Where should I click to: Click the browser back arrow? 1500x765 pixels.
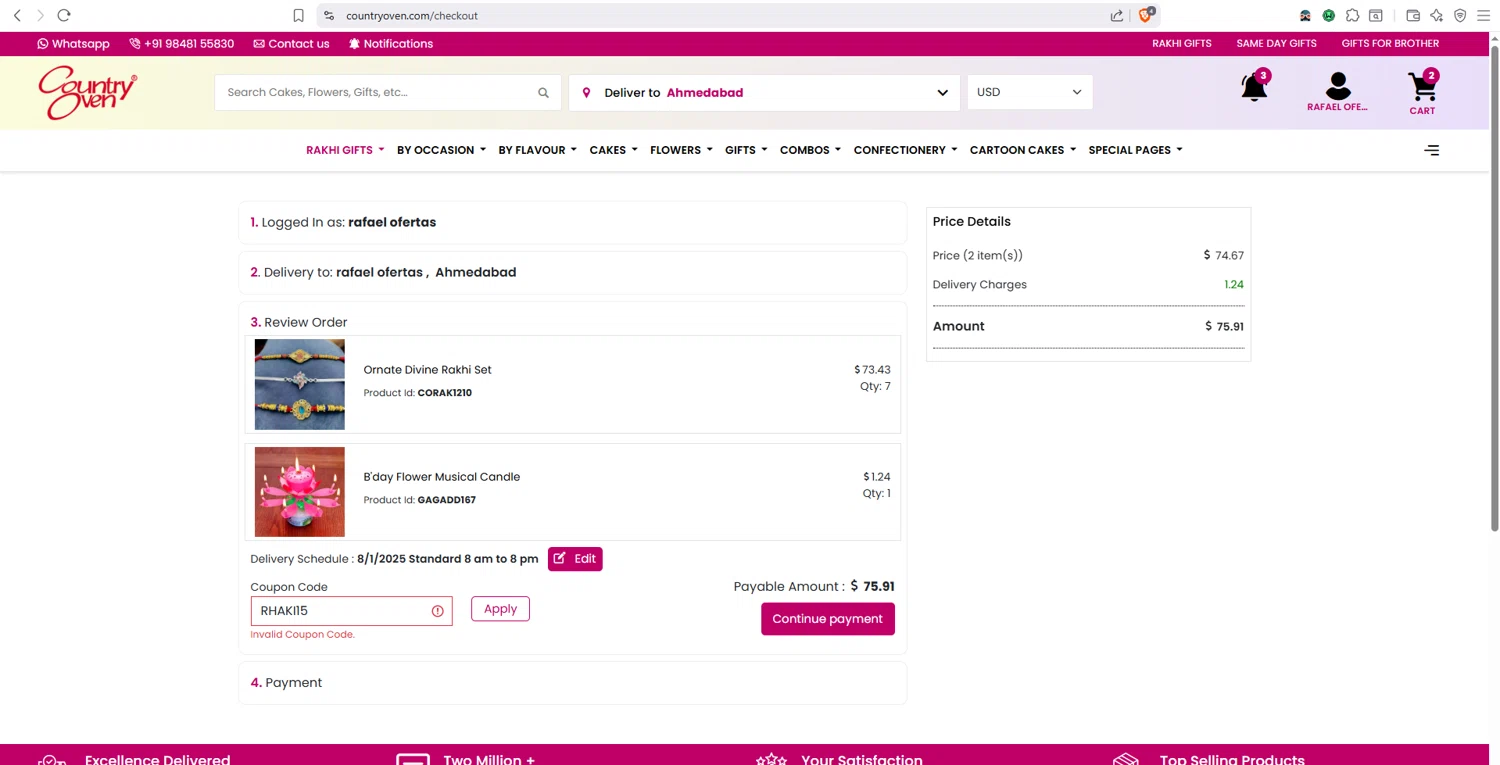point(17,15)
